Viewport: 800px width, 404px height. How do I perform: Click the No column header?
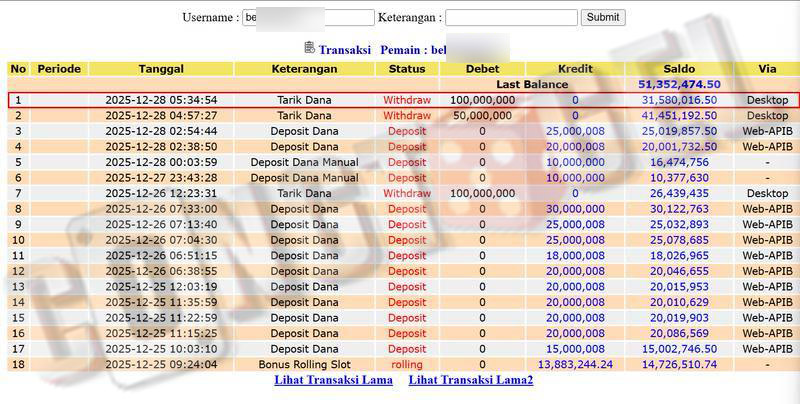click(18, 69)
